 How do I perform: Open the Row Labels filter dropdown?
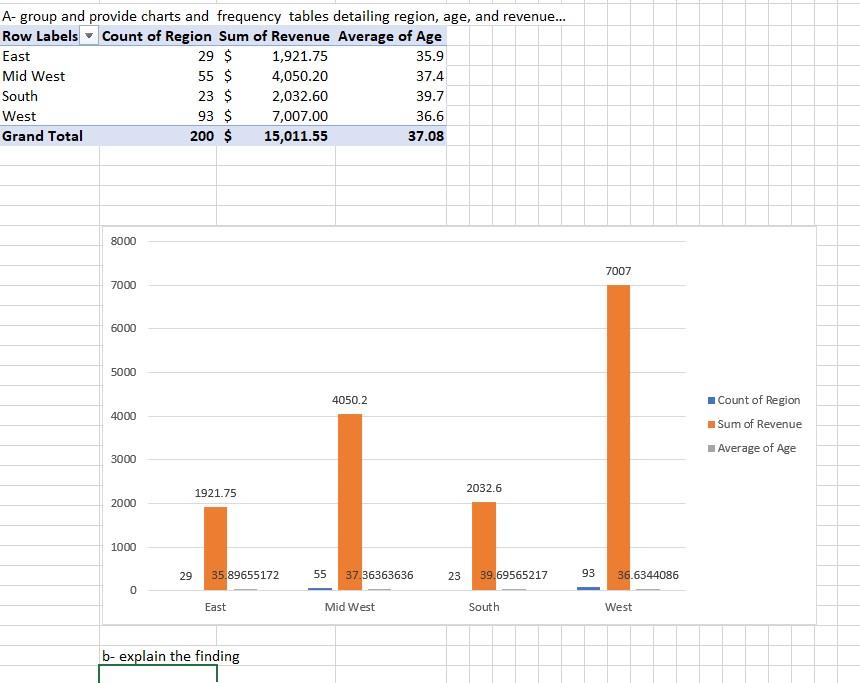[87, 36]
